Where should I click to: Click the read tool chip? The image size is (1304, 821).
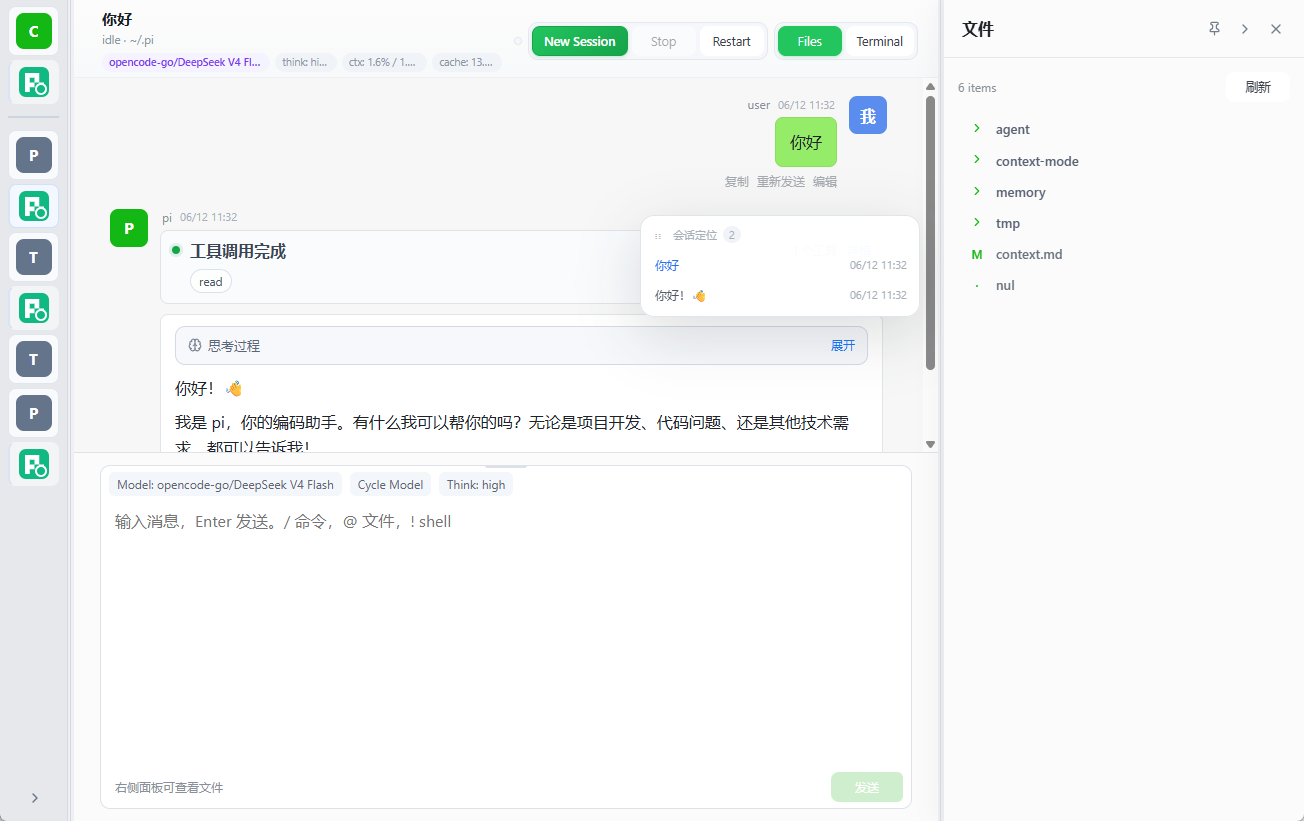coord(211,282)
